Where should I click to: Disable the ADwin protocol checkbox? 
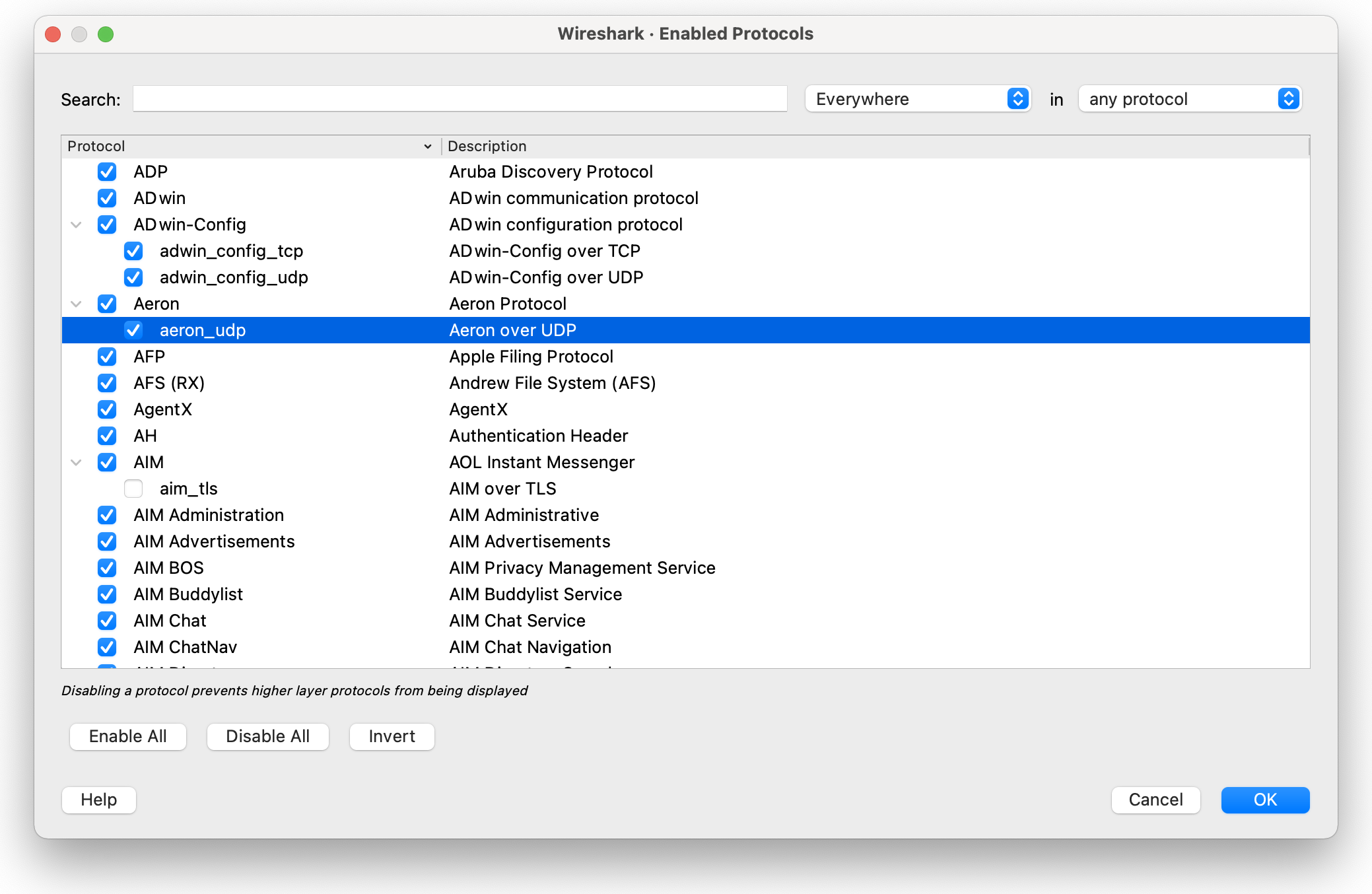coord(107,198)
